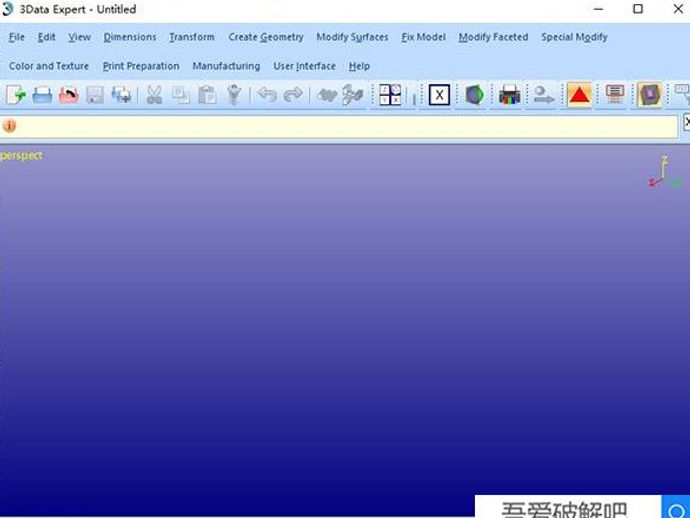This screenshot has height=518, width=690.
Task: Click the New file icon
Action: pyautogui.click(x=16, y=95)
